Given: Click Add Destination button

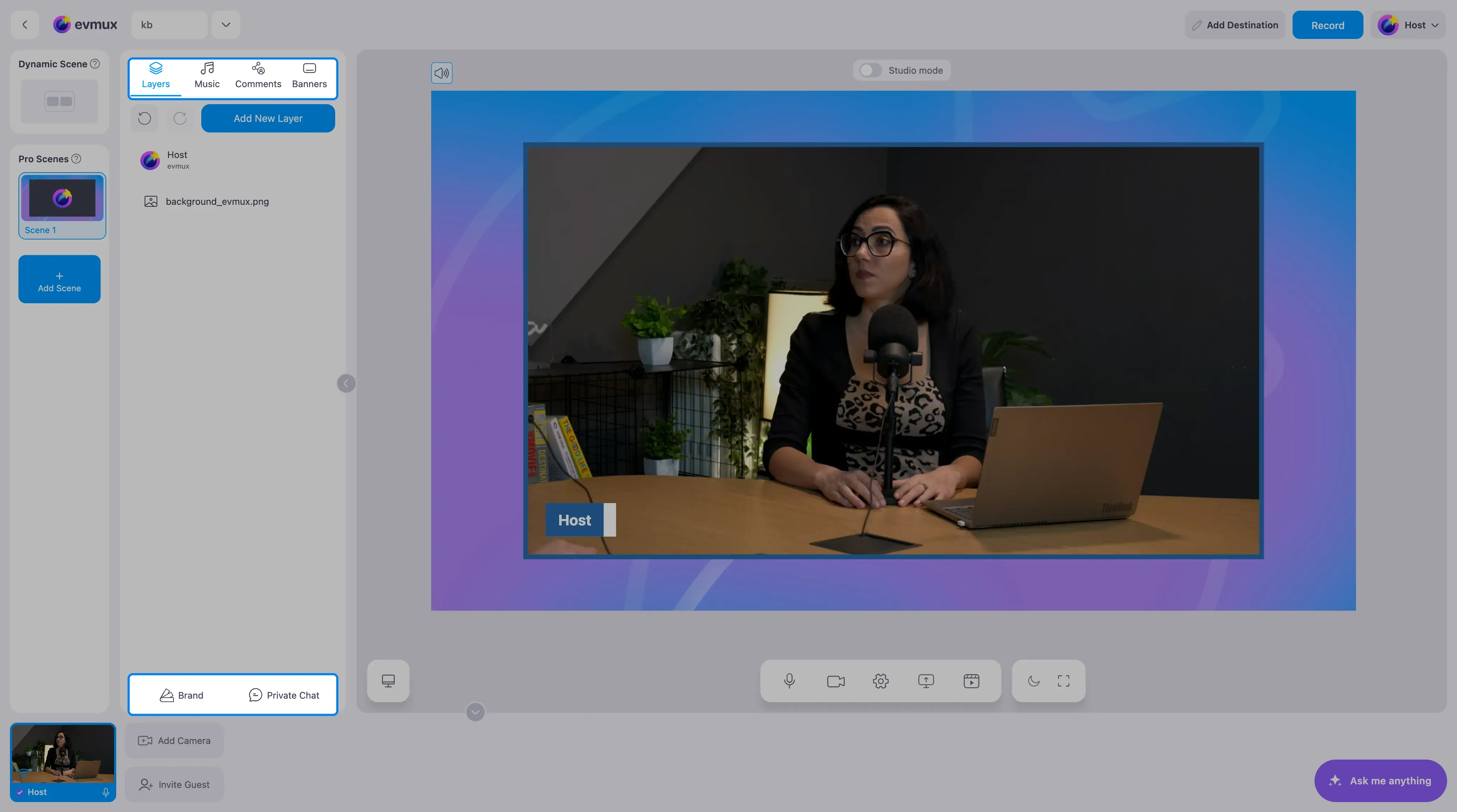Looking at the screenshot, I should (1235, 25).
